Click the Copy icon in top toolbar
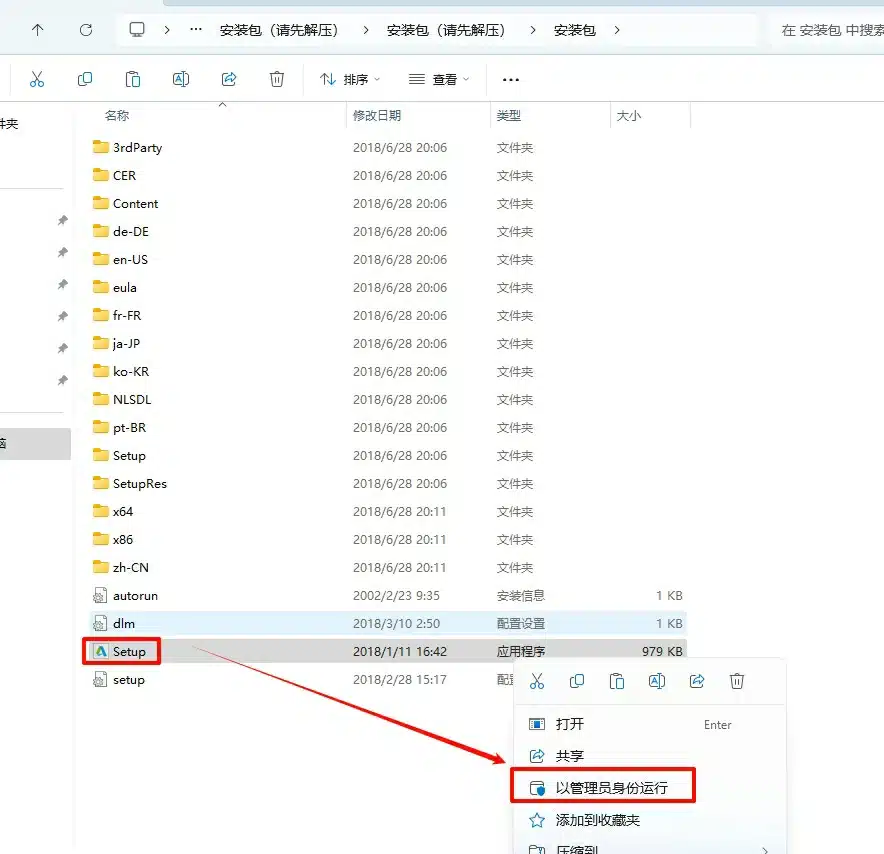The width and height of the screenshot is (884, 854). (x=85, y=79)
